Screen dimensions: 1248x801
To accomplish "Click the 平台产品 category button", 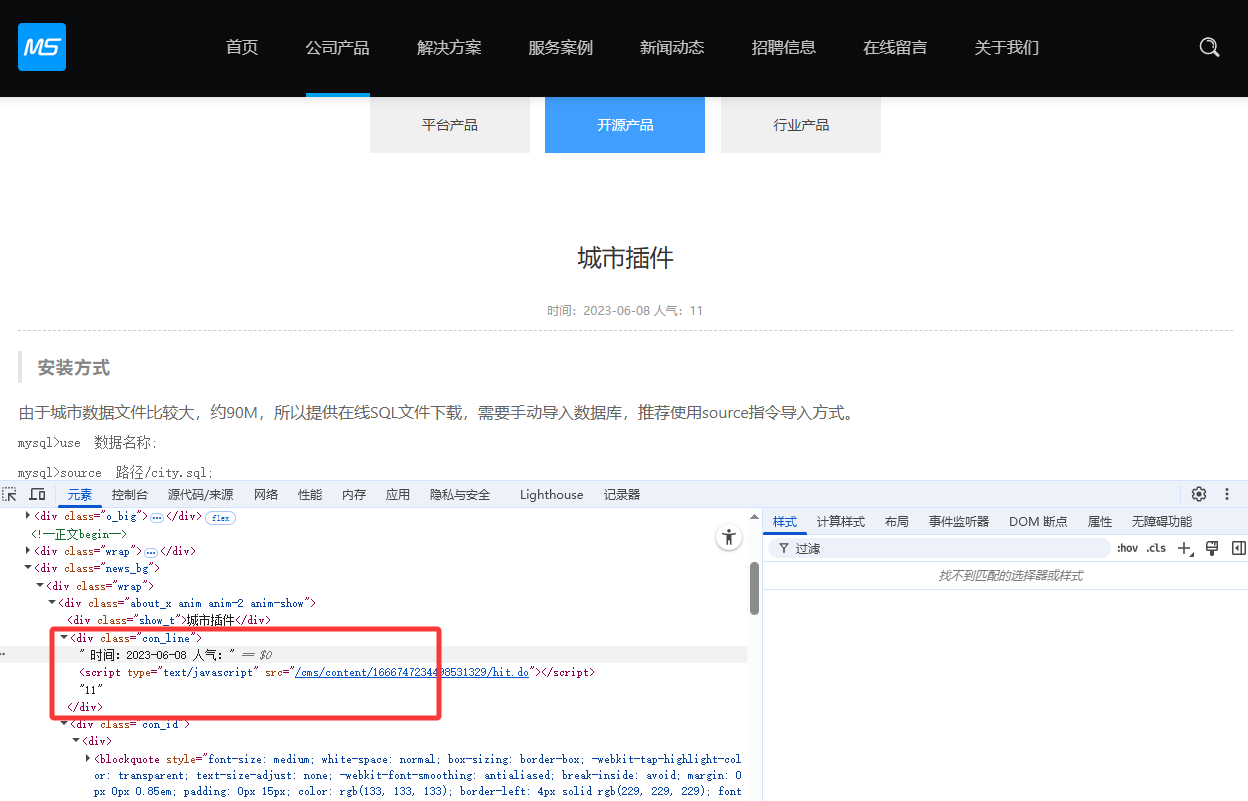I will (x=450, y=125).
